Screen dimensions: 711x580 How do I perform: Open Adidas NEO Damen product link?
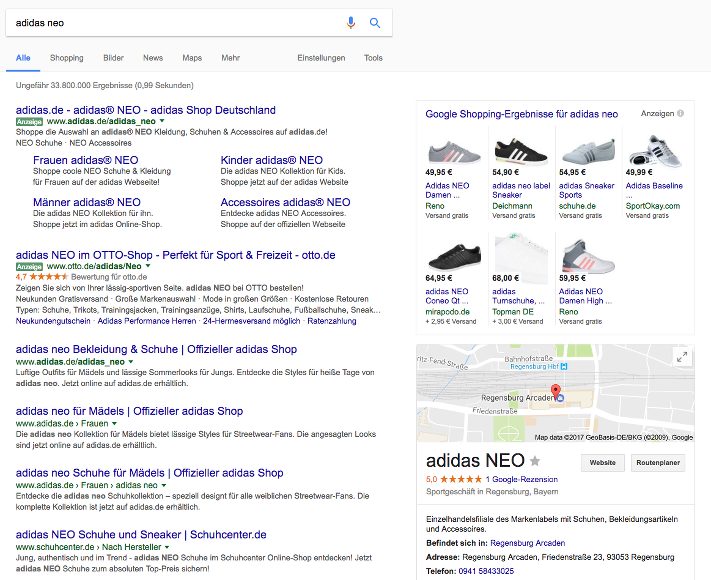[x=447, y=190]
